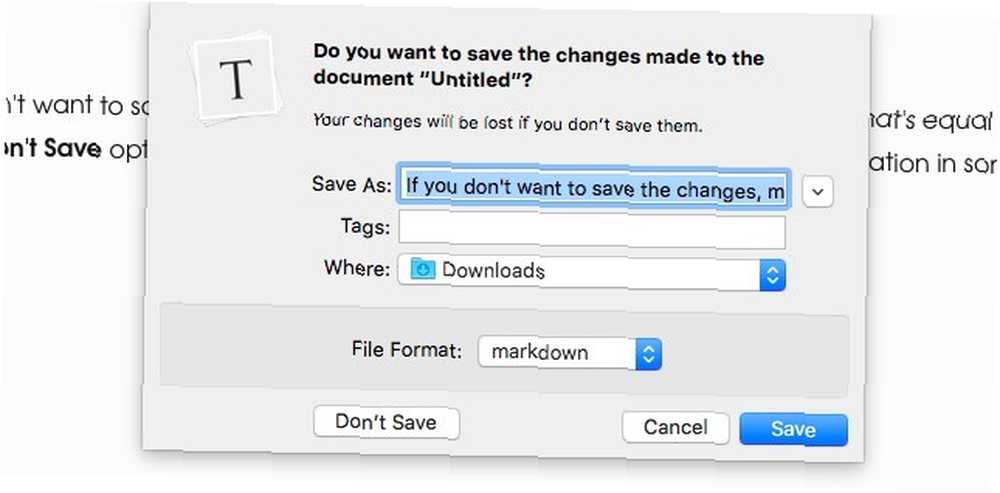1000x493 pixels.
Task: Confirm with the blue Save button
Action: [793, 429]
